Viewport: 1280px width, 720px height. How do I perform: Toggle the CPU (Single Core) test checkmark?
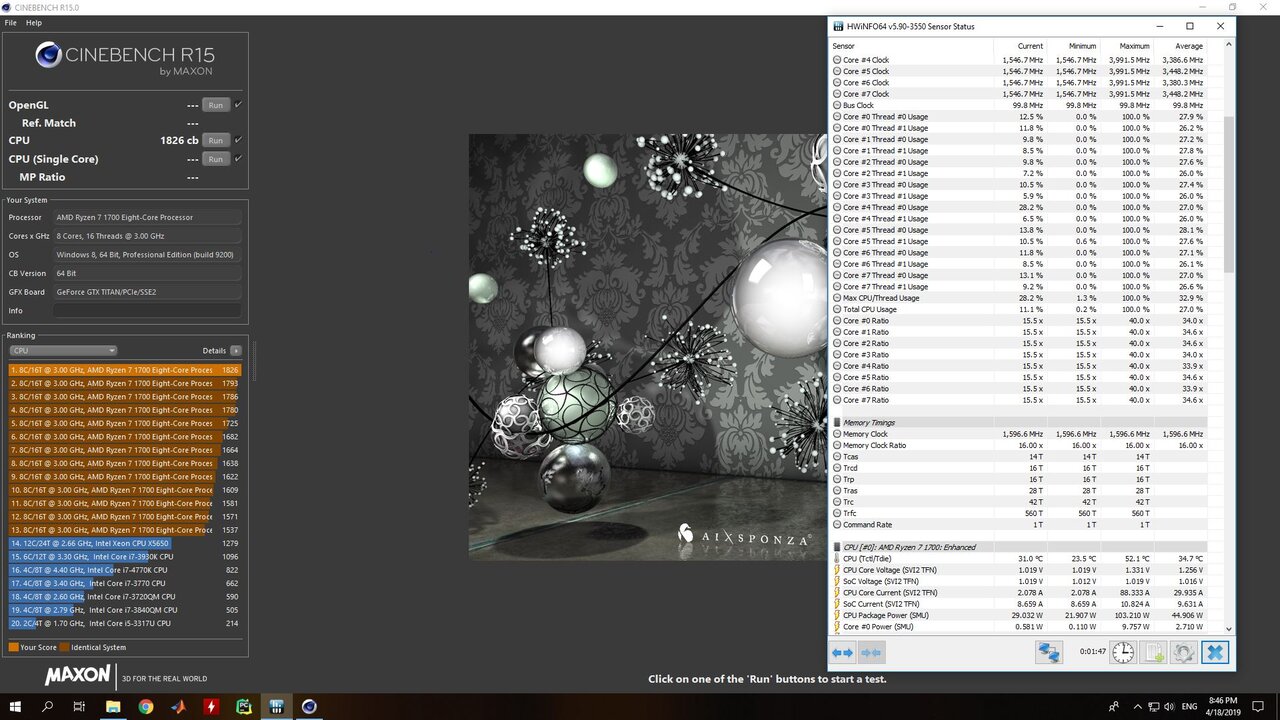238,158
